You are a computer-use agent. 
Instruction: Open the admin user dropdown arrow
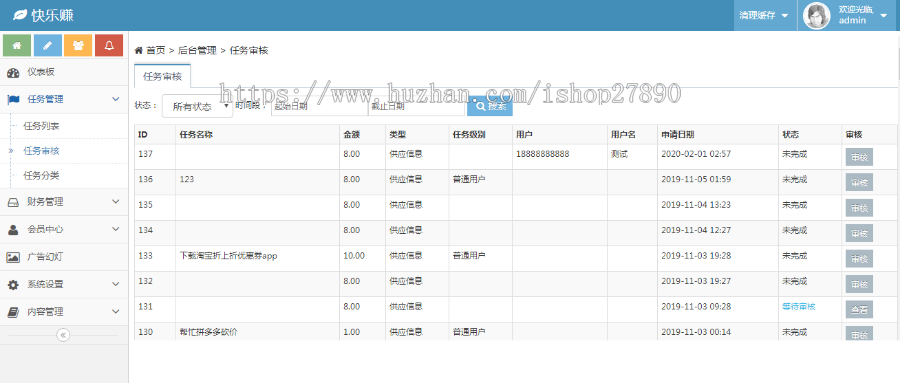883,16
